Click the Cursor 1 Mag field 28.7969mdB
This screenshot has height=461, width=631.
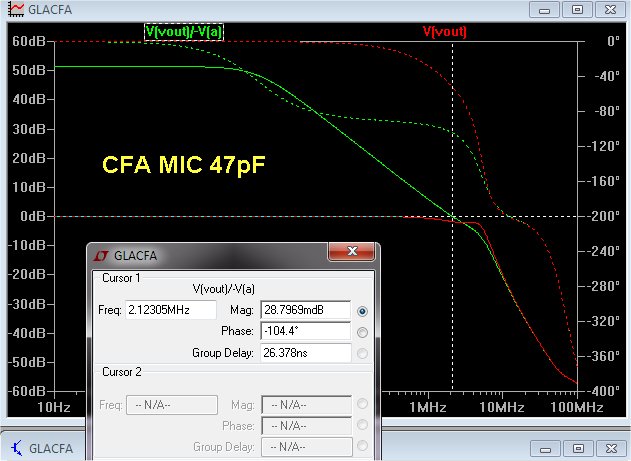[306, 310]
